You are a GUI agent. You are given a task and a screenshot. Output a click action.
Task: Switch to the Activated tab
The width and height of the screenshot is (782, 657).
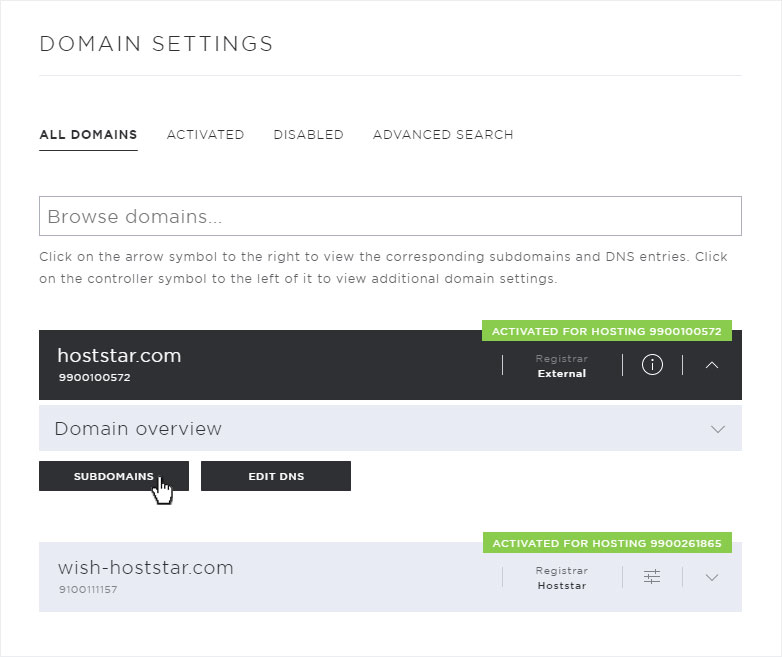[x=205, y=135]
